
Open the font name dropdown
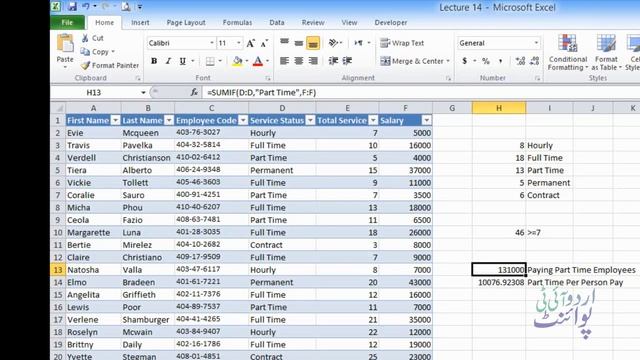(x=212, y=43)
